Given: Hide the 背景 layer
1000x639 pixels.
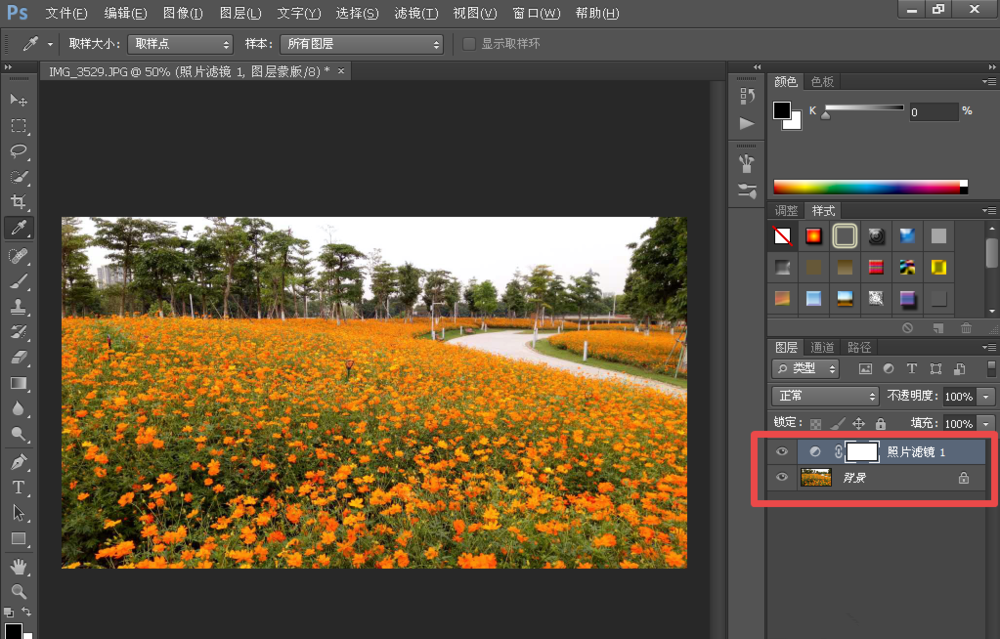Looking at the screenshot, I should [782, 478].
